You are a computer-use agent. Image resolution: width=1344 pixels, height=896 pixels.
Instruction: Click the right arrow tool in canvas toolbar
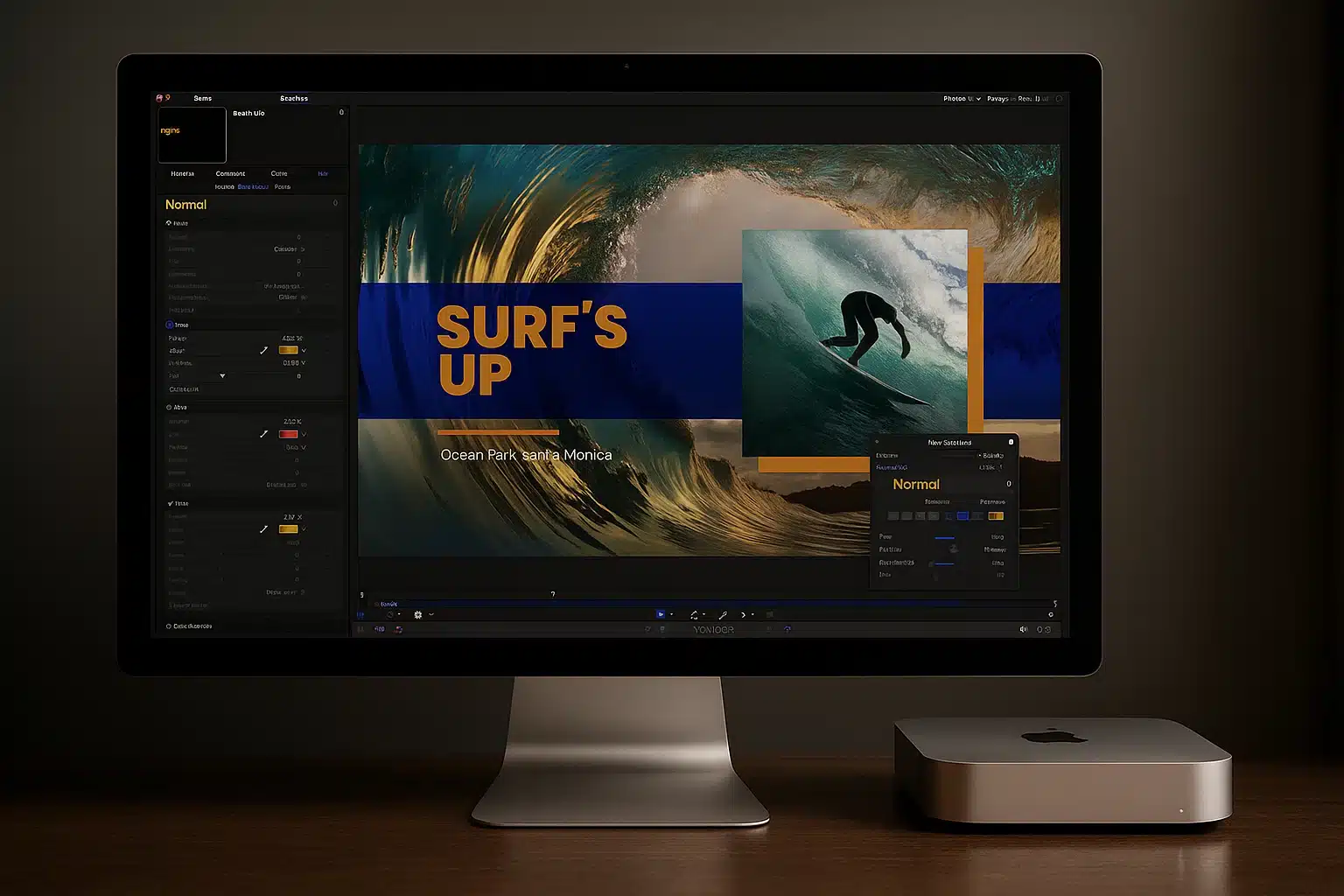(744, 614)
